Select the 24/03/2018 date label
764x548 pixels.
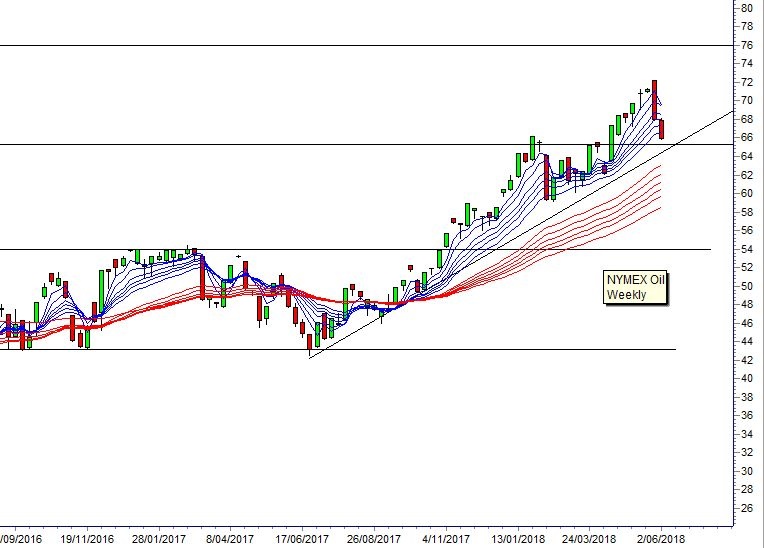(x=589, y=539)
